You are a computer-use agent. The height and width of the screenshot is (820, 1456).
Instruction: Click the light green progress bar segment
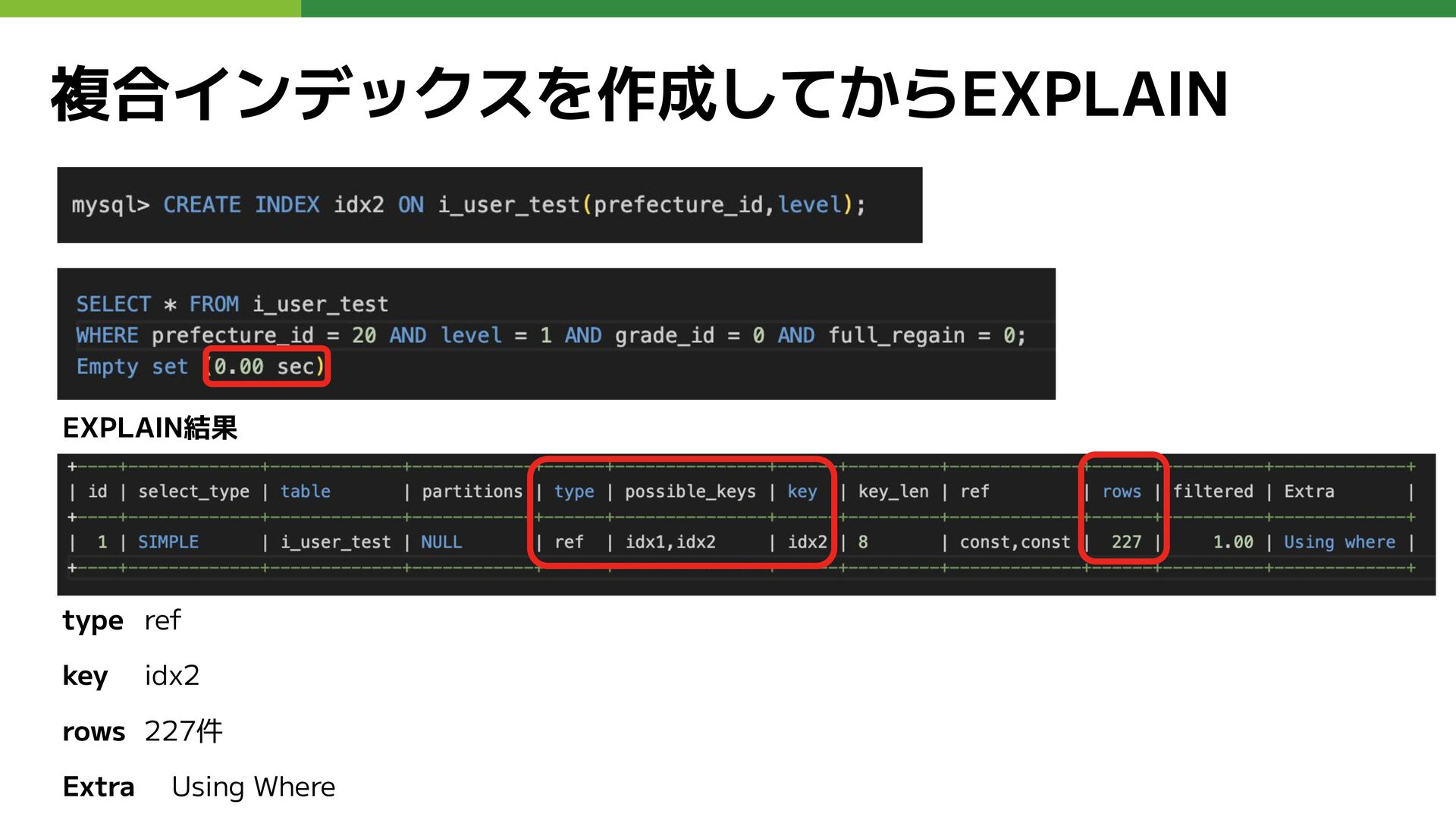(x=150, y=8)
